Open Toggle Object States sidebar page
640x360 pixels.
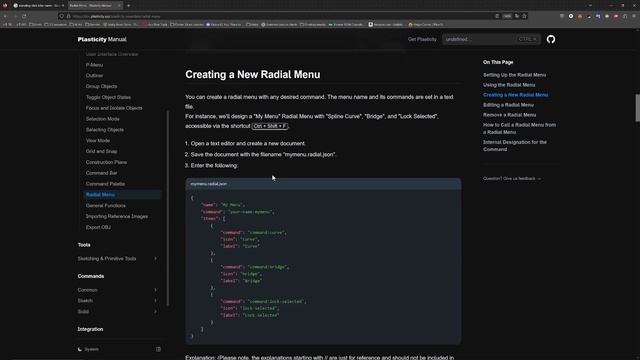109,97
